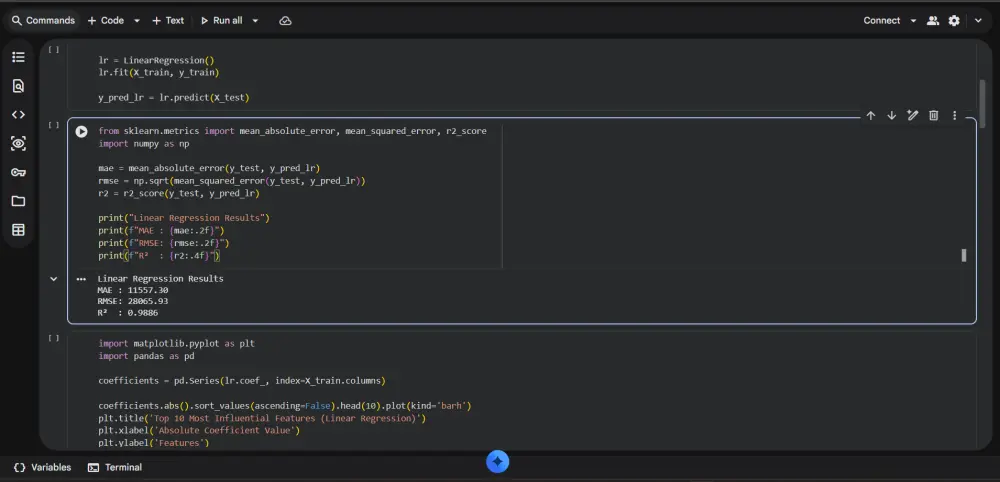Open the settings gear icon
Screen dimensions: 1000x482
click(x=954, y=20)
